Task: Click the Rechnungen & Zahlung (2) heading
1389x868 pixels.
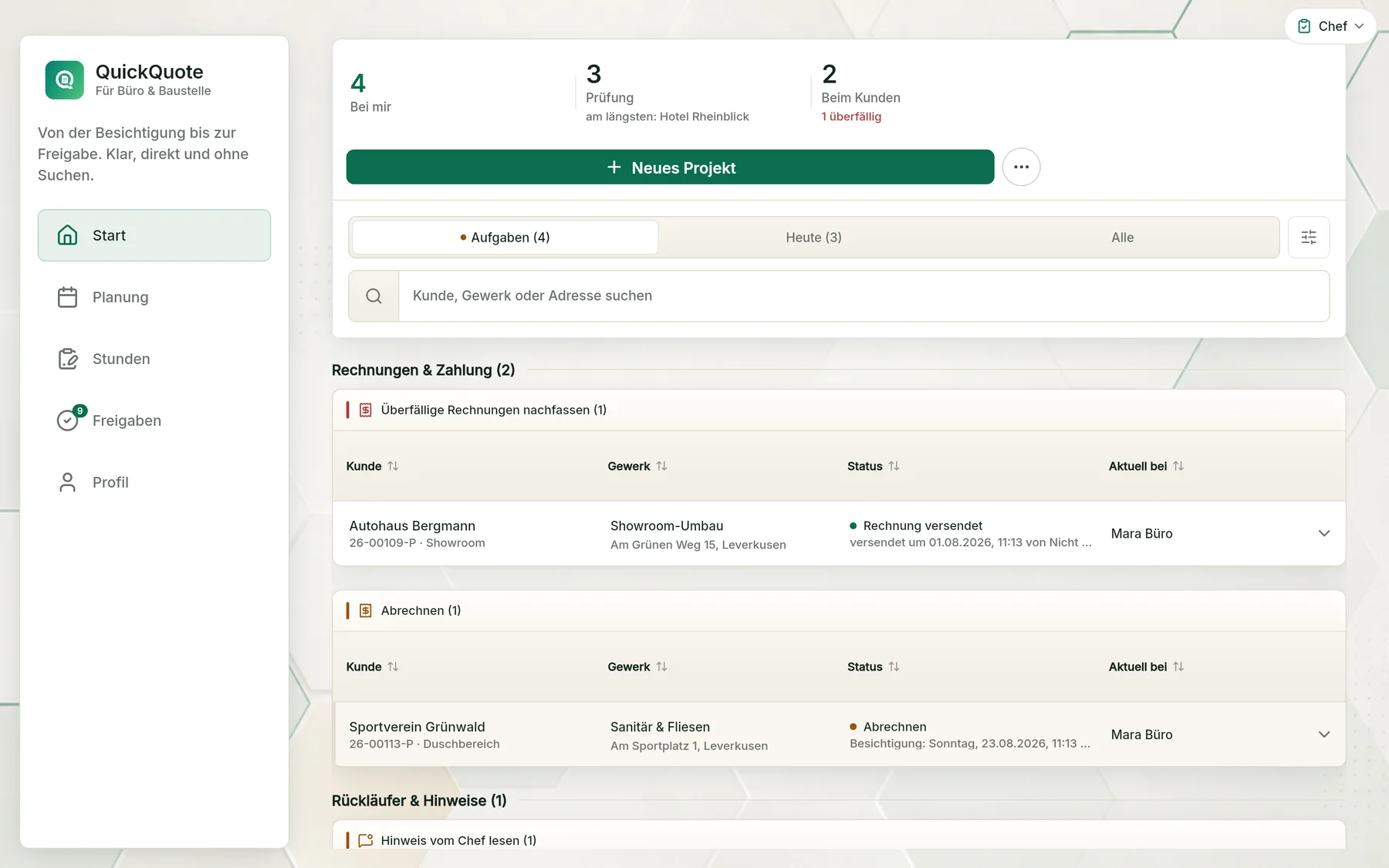Action: coord(423,370)
